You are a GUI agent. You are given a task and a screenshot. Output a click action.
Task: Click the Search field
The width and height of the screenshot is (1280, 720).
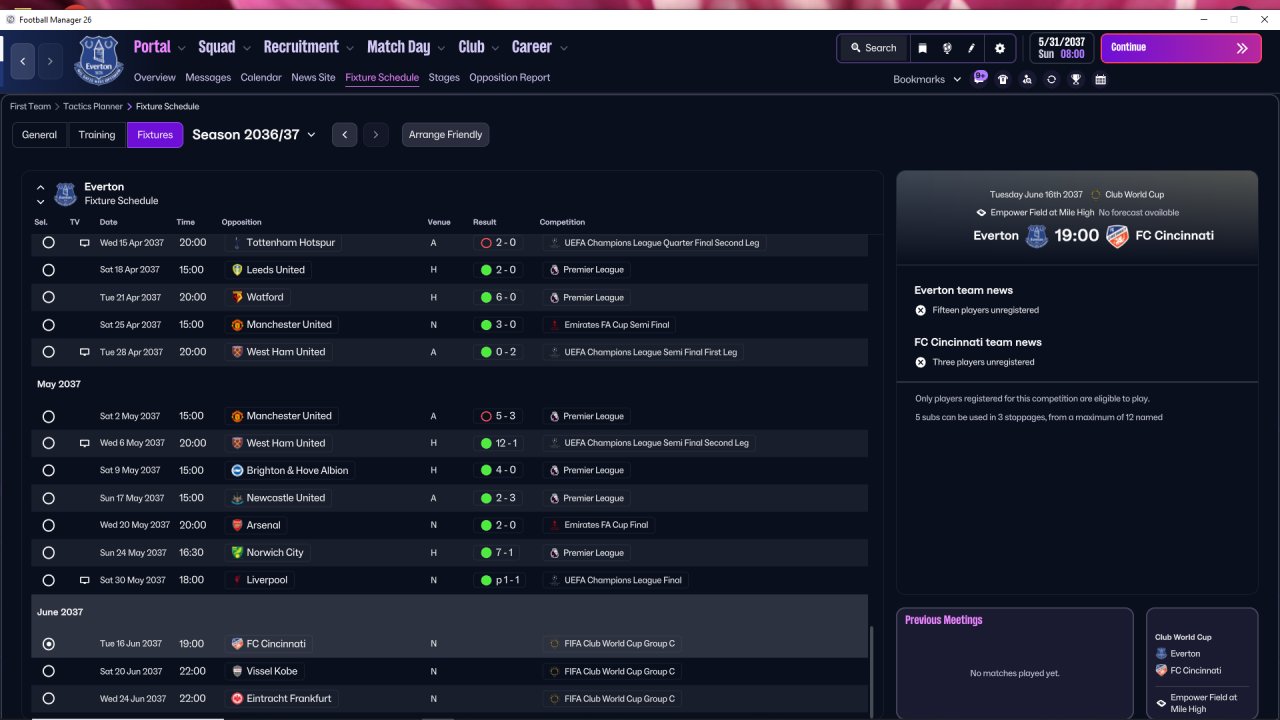tap(873, 48)
